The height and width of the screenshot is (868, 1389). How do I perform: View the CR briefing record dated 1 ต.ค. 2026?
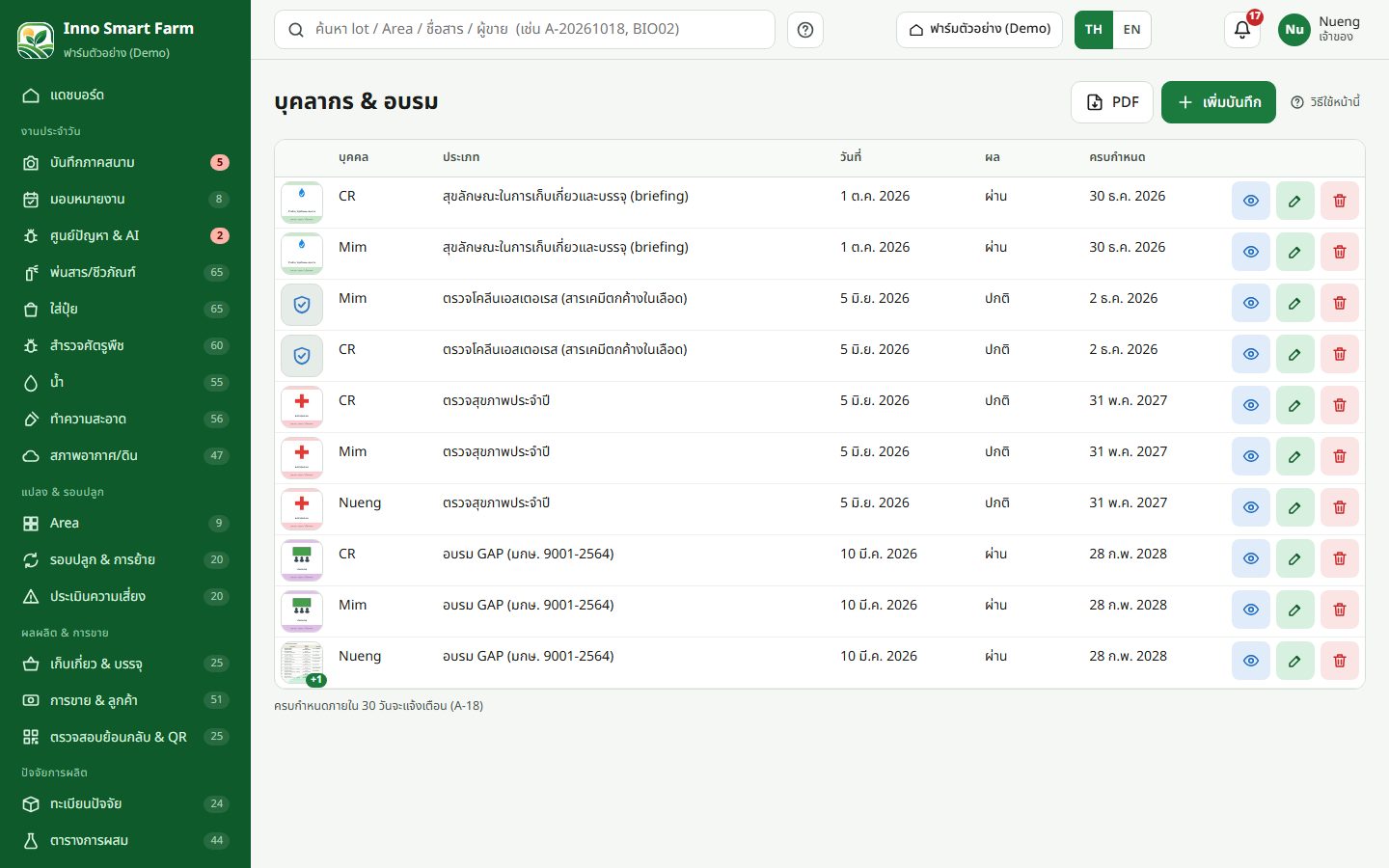(1251, 201)
